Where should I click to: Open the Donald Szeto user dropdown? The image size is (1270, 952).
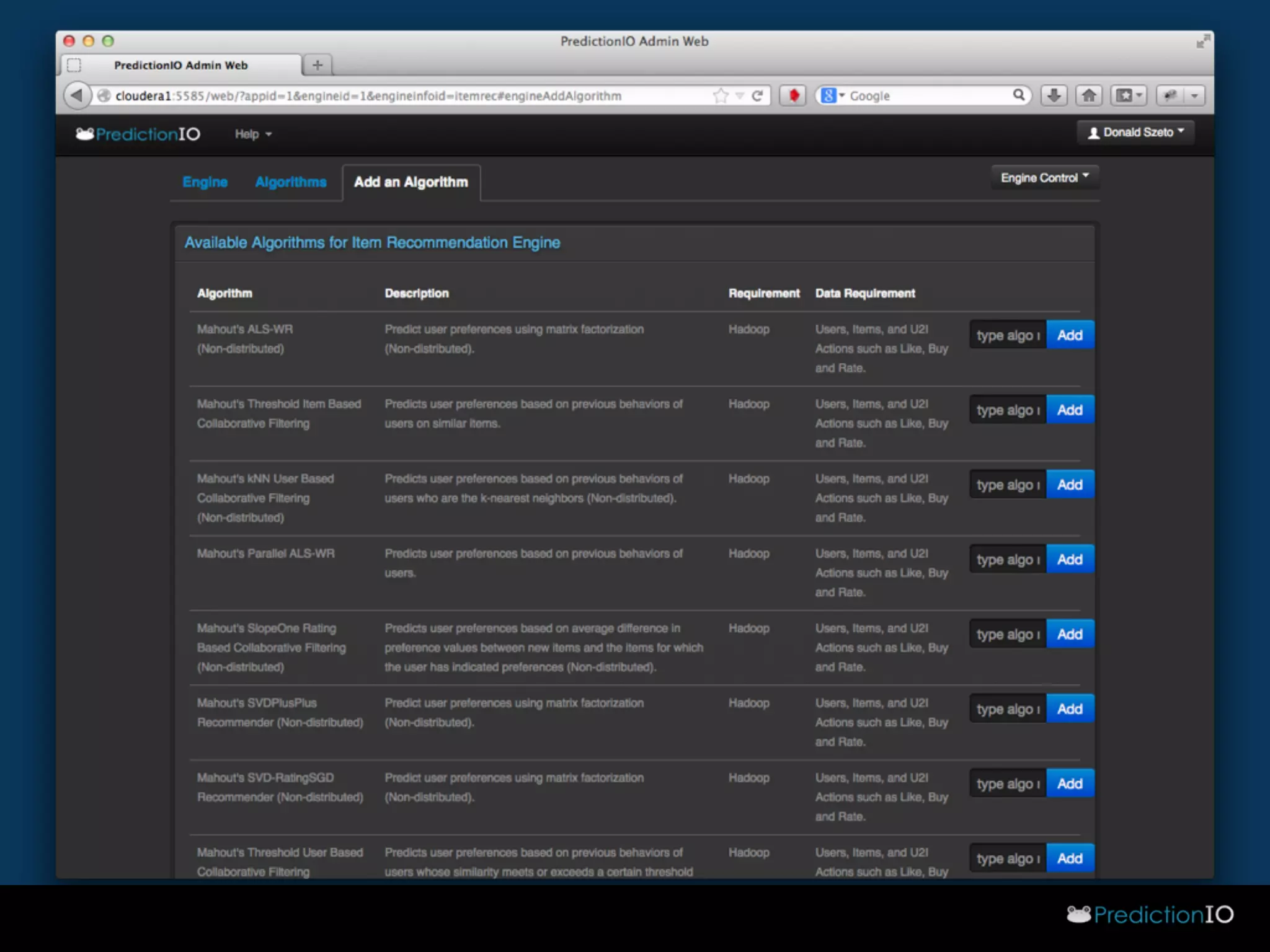tap(1135, 132)
